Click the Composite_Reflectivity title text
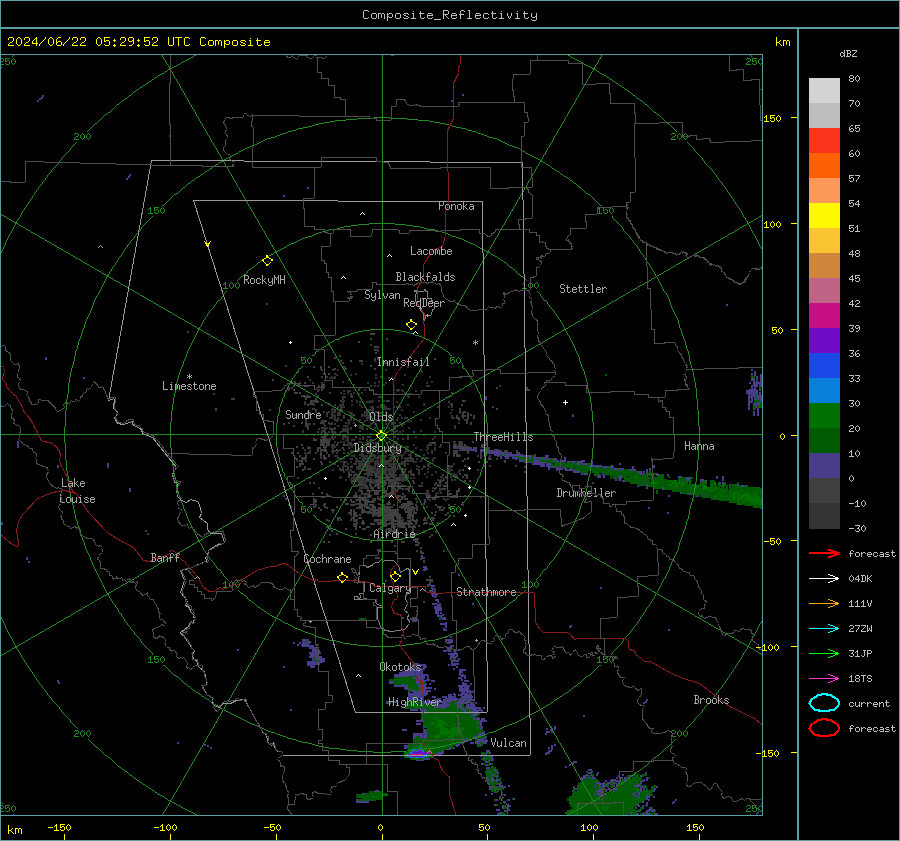Screen dimensions: 900x841 coord(450,15)
